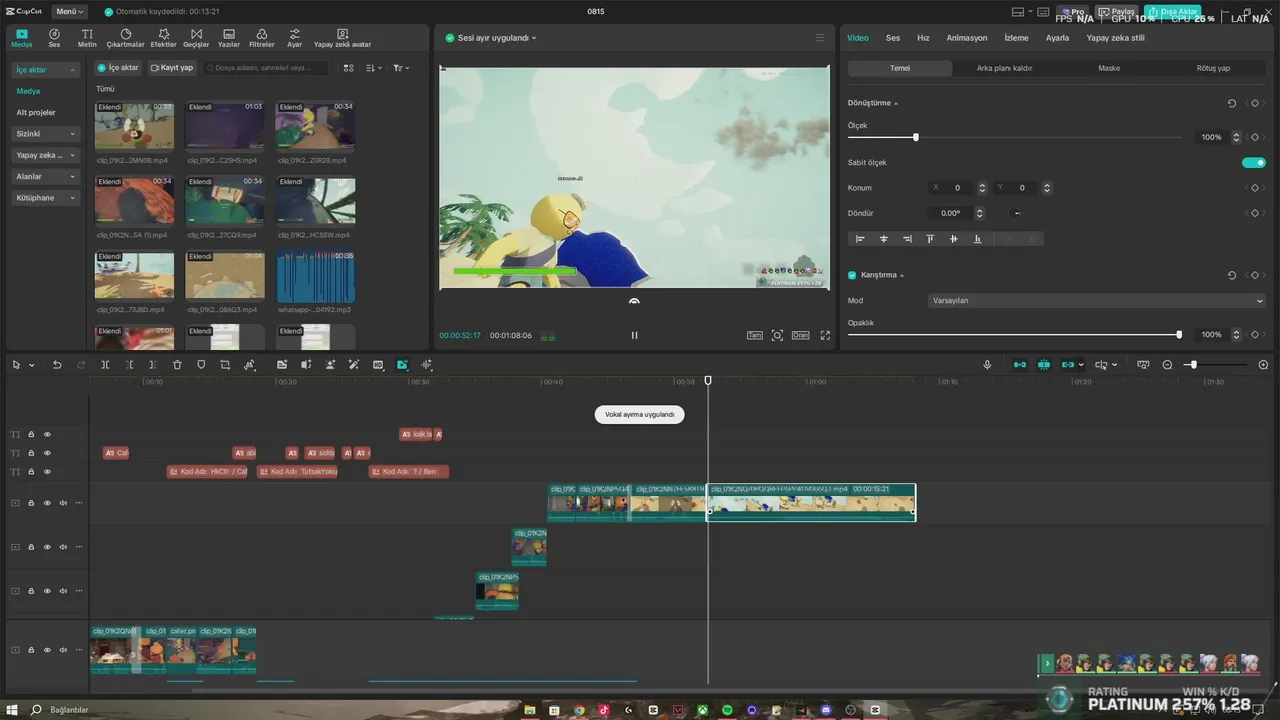Click the trash Delete icon in the timeline toolbar
1280x720 pixels.
[177, 365]
